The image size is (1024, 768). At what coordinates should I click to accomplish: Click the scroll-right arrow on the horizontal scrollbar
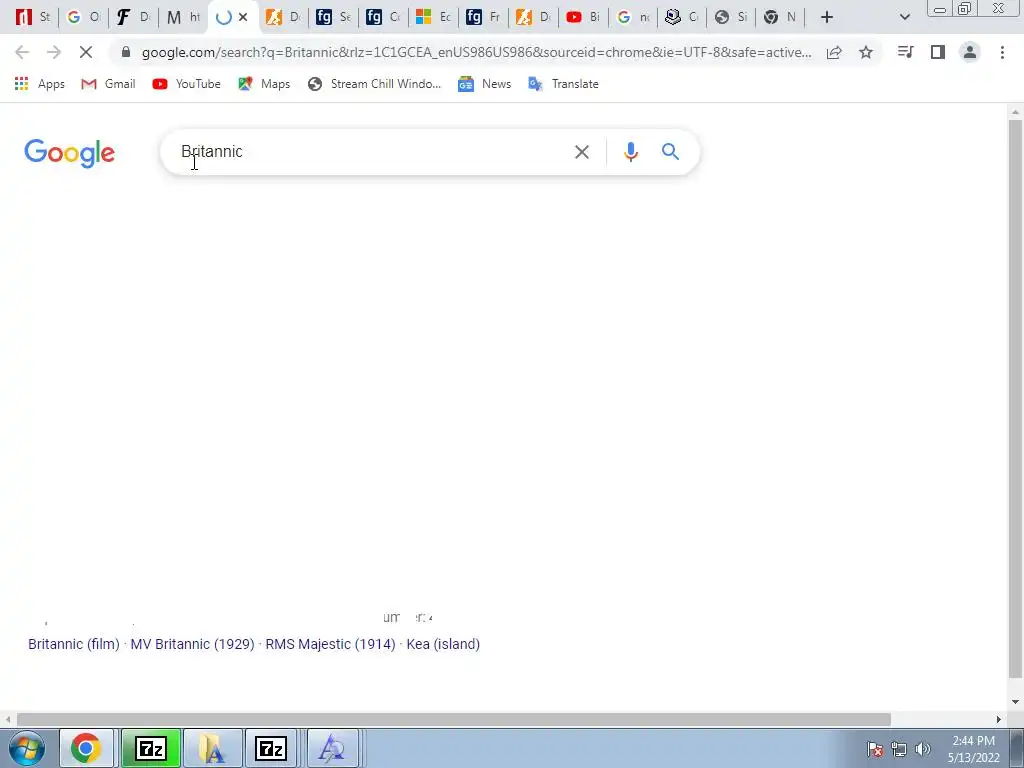click(999, 719)
